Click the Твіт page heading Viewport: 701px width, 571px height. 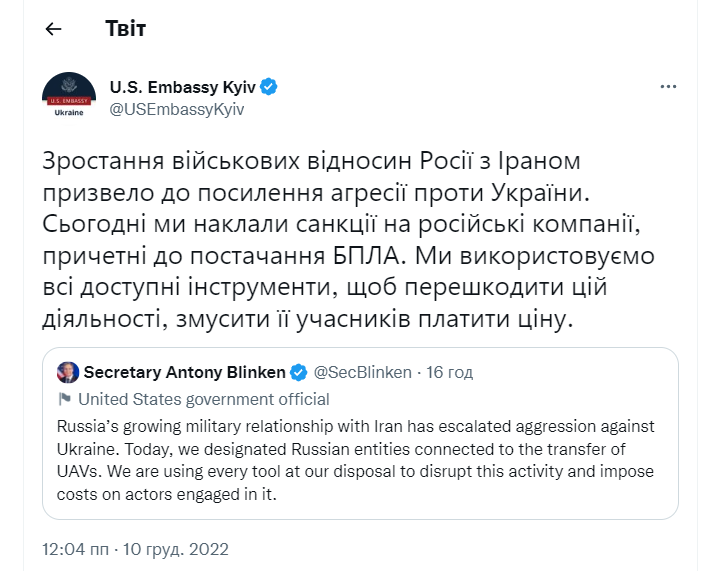coord(125,29)
